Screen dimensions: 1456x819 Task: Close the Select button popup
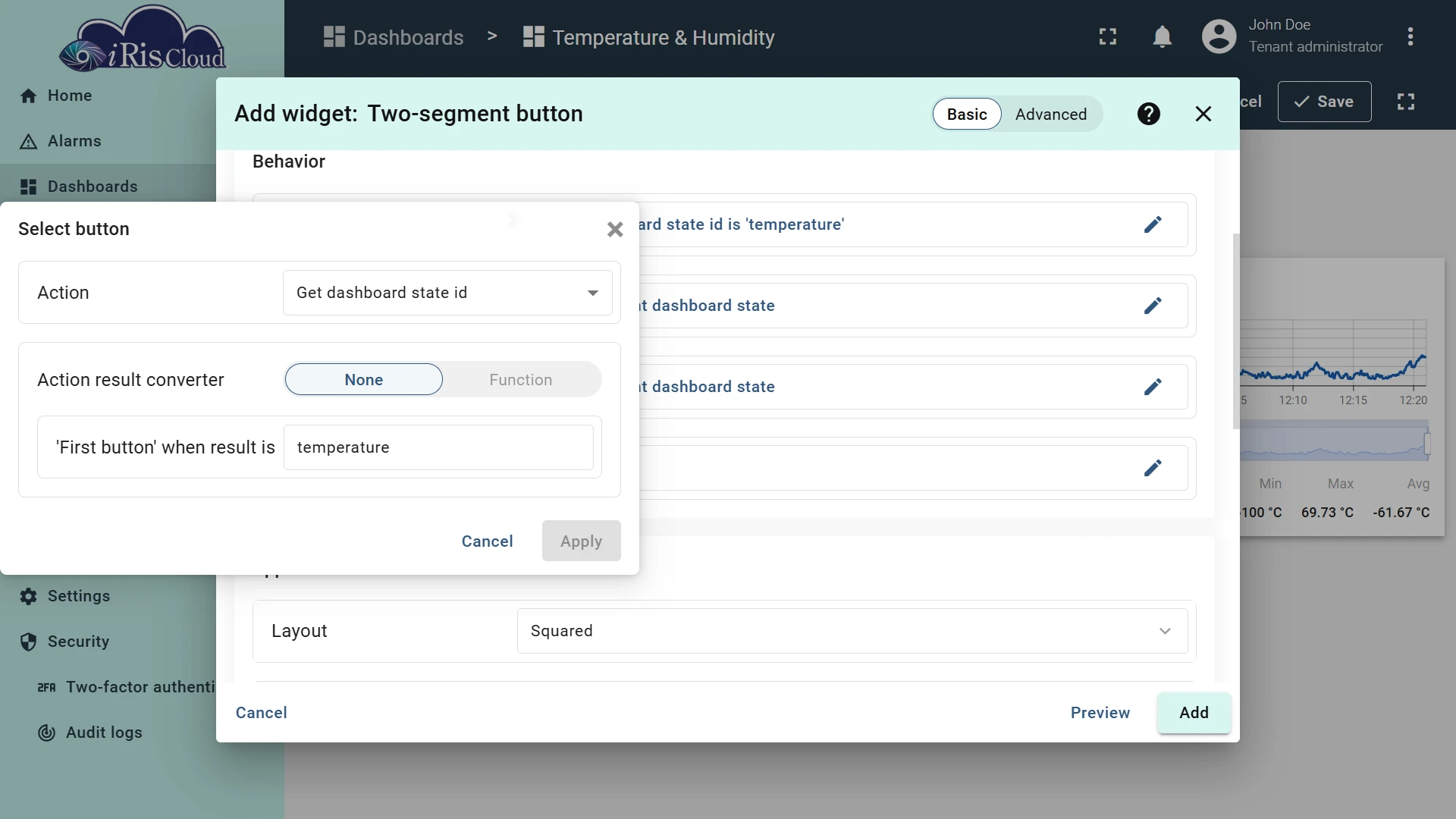point(615,229)
